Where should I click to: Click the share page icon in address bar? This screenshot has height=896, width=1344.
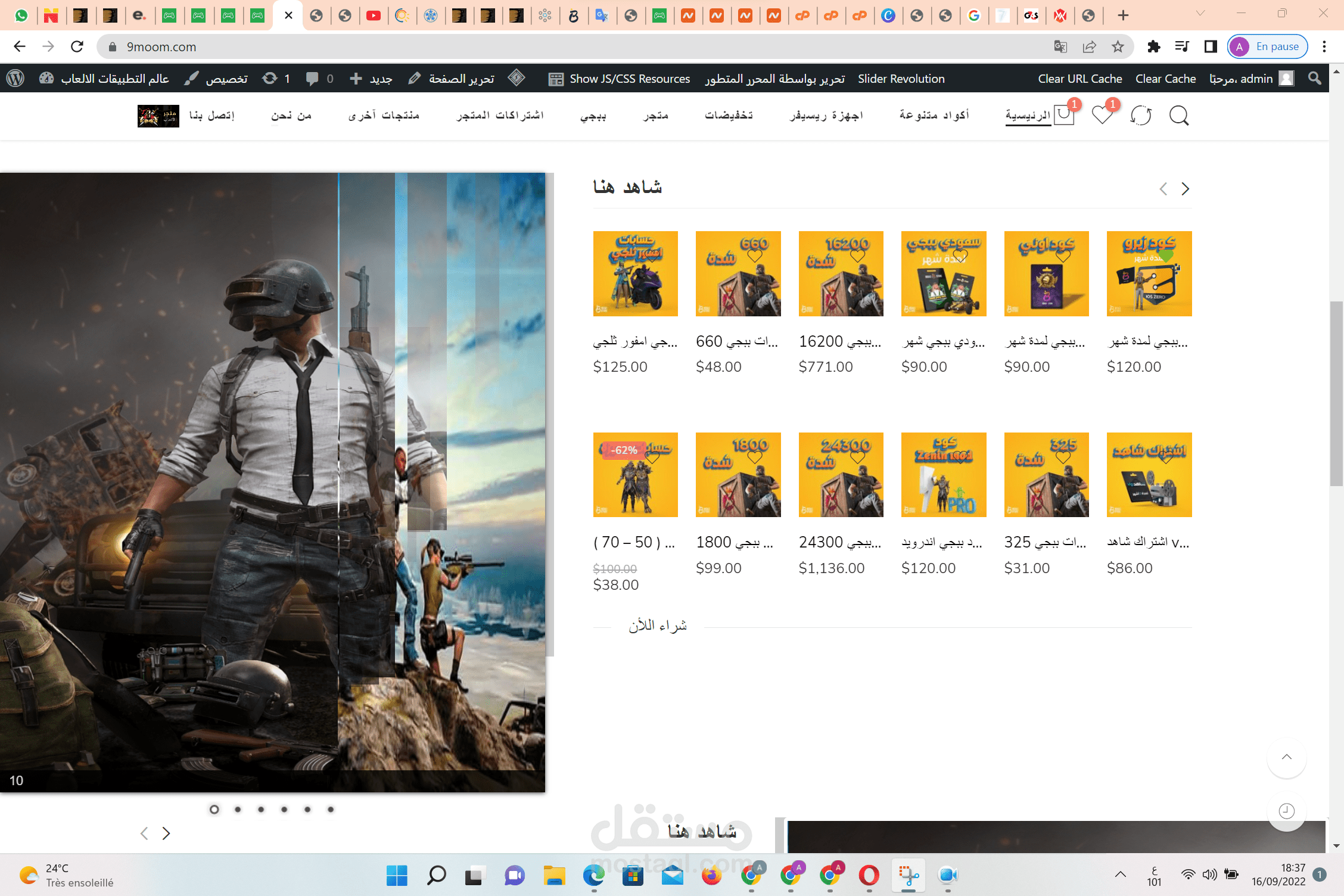pyautogui.click(x=1089, y=46)
